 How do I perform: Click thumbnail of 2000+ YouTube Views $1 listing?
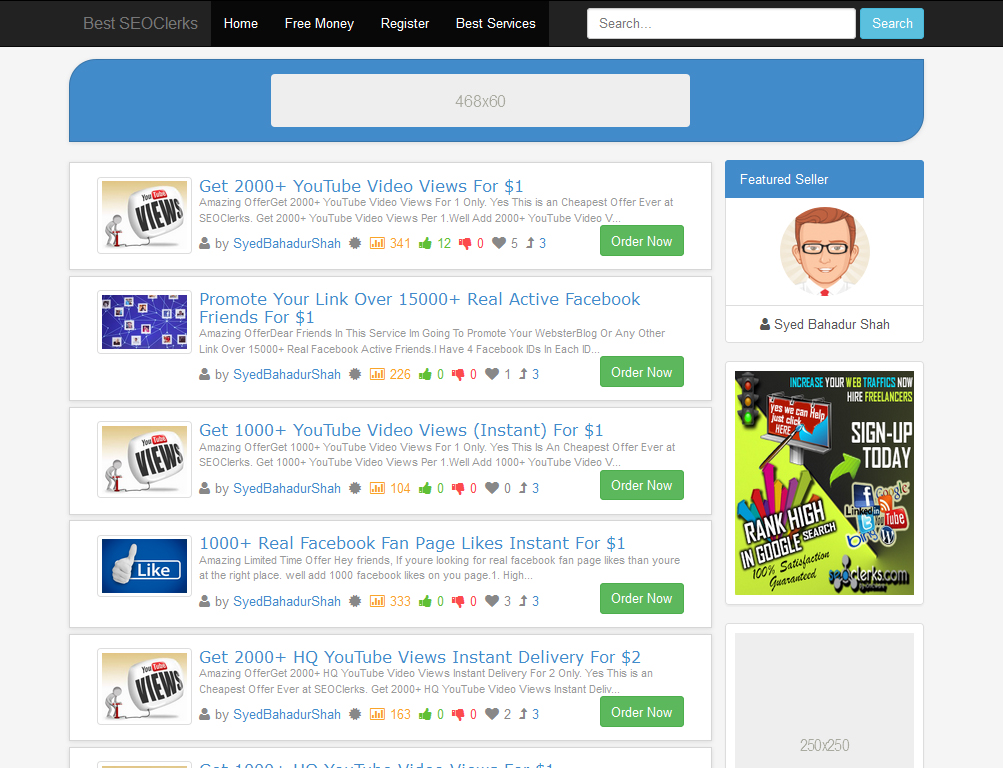tap(145, 216)
